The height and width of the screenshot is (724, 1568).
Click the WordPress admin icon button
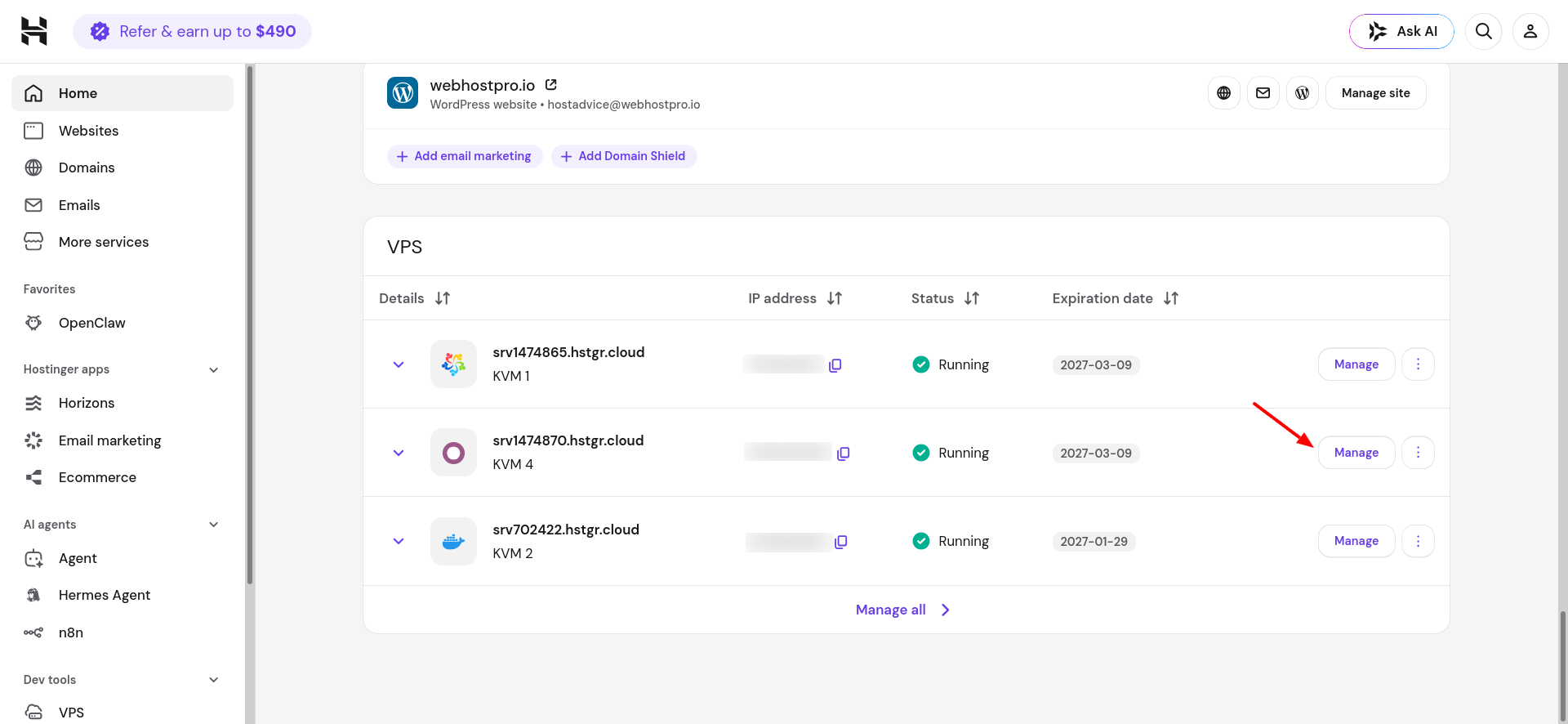coord(1302,93)
